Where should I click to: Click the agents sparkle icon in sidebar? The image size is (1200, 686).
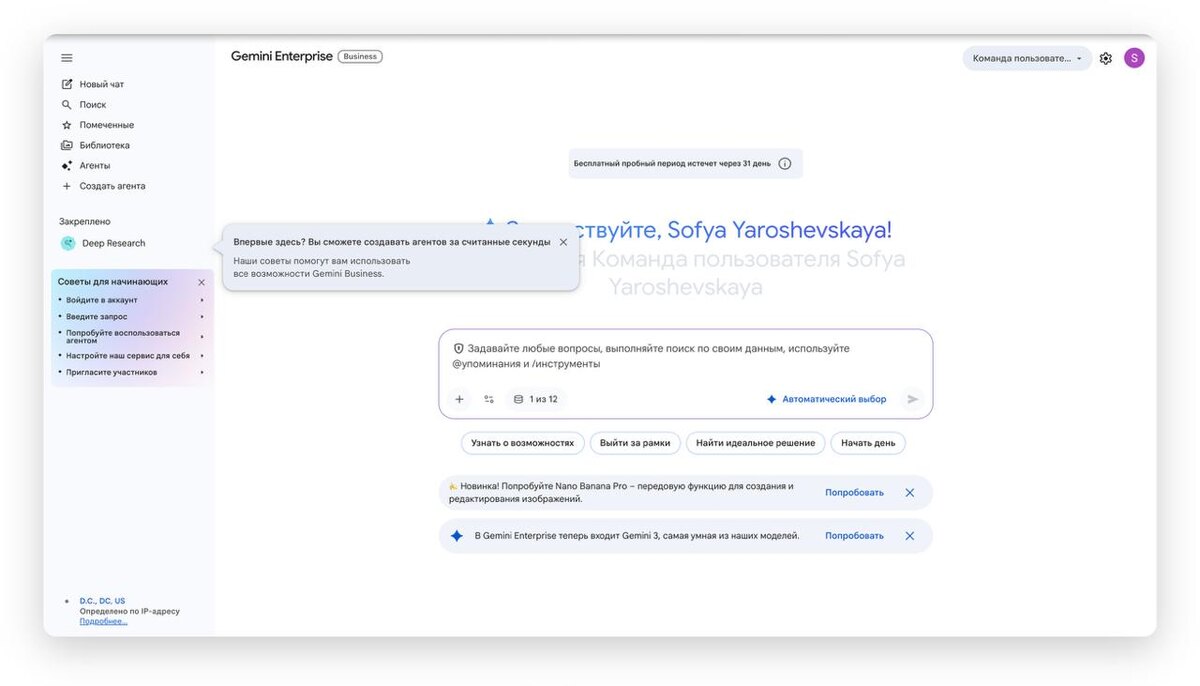[67, 166]
